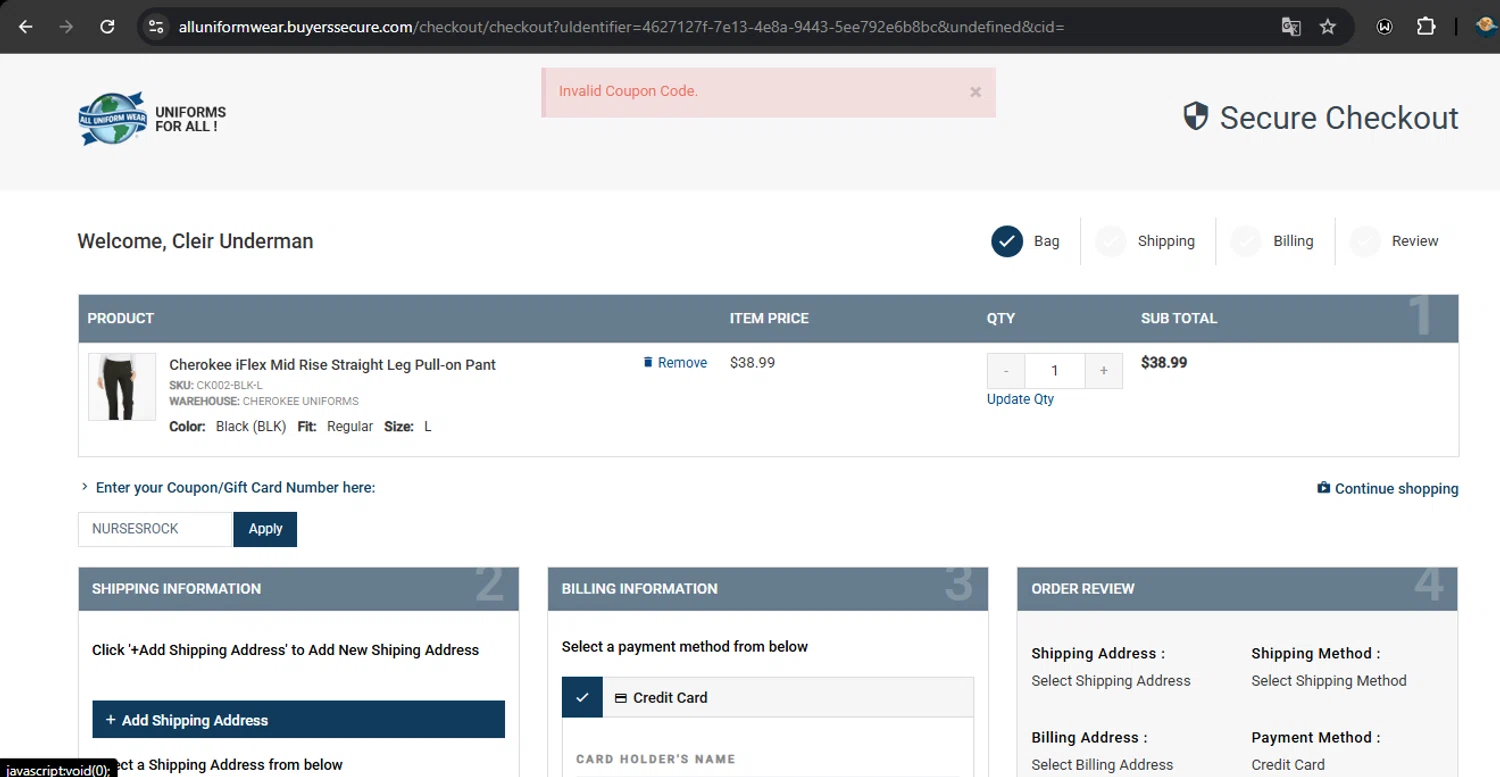This screenshot has height=777, width=1500.
Task: Click the coupon code input with NURSESROCK
Action: tap(155, 529)
